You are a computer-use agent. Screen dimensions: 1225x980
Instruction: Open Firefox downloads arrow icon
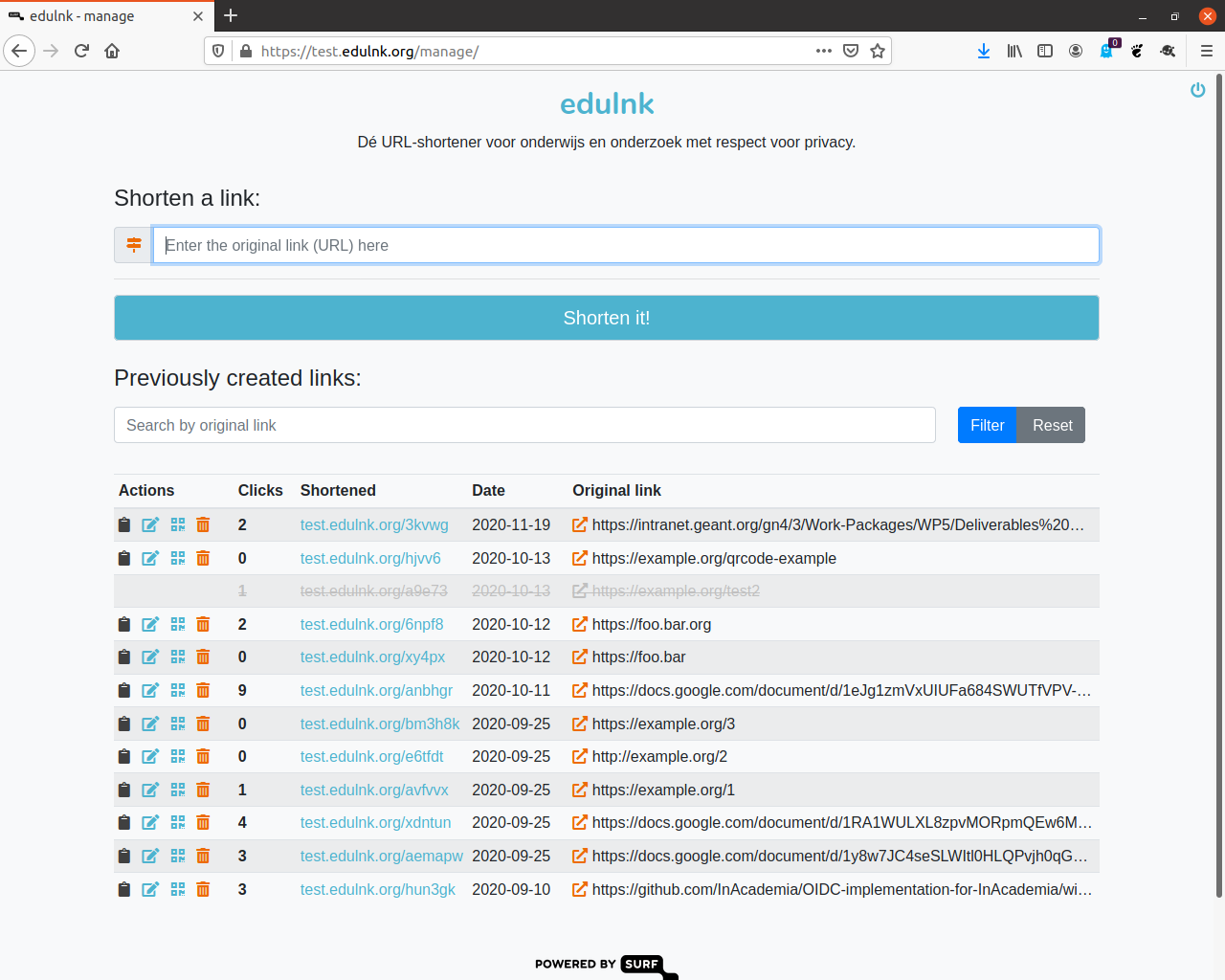(983, 51)
